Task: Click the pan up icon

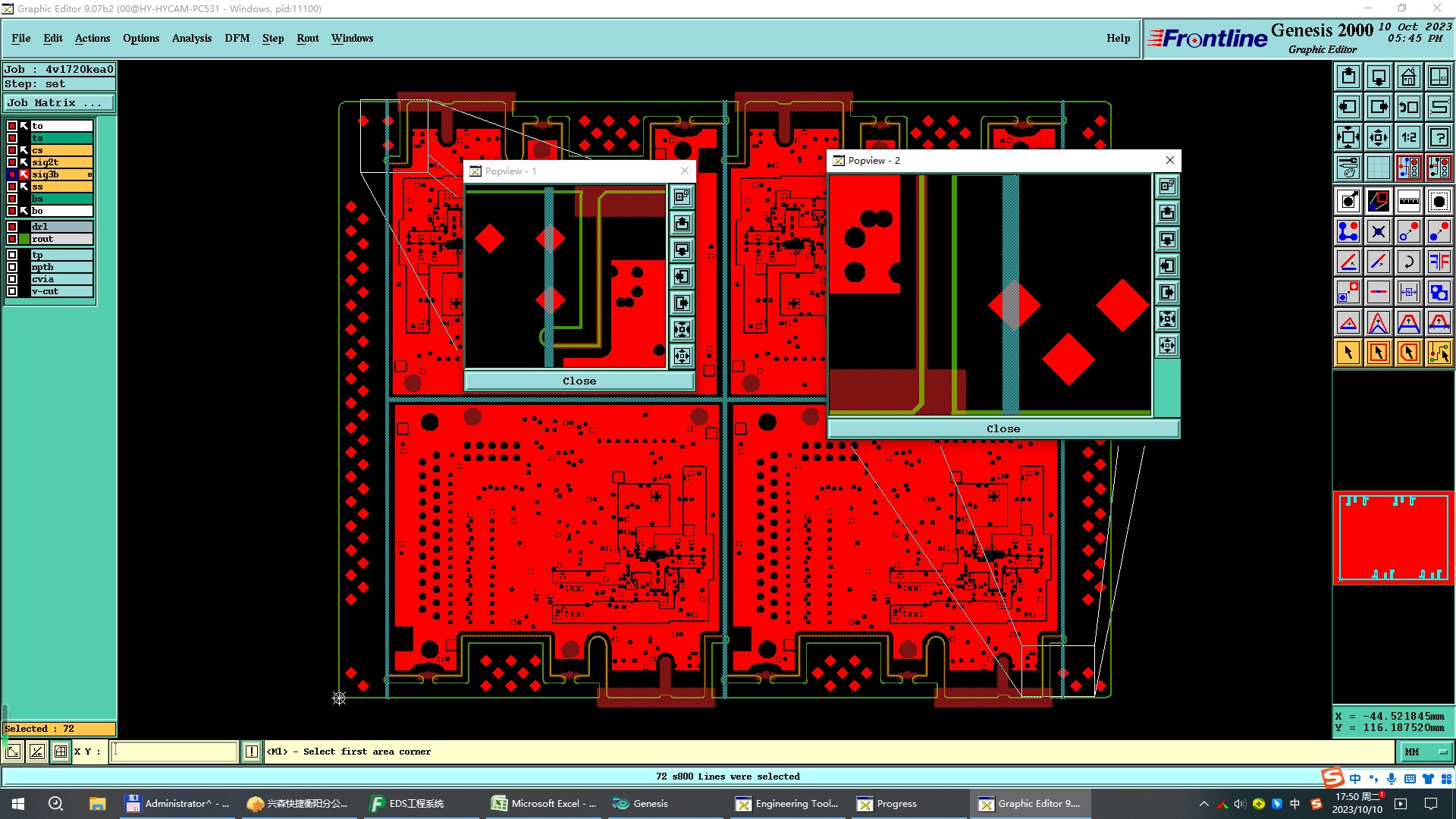Action: click(x=1348, y=77)
